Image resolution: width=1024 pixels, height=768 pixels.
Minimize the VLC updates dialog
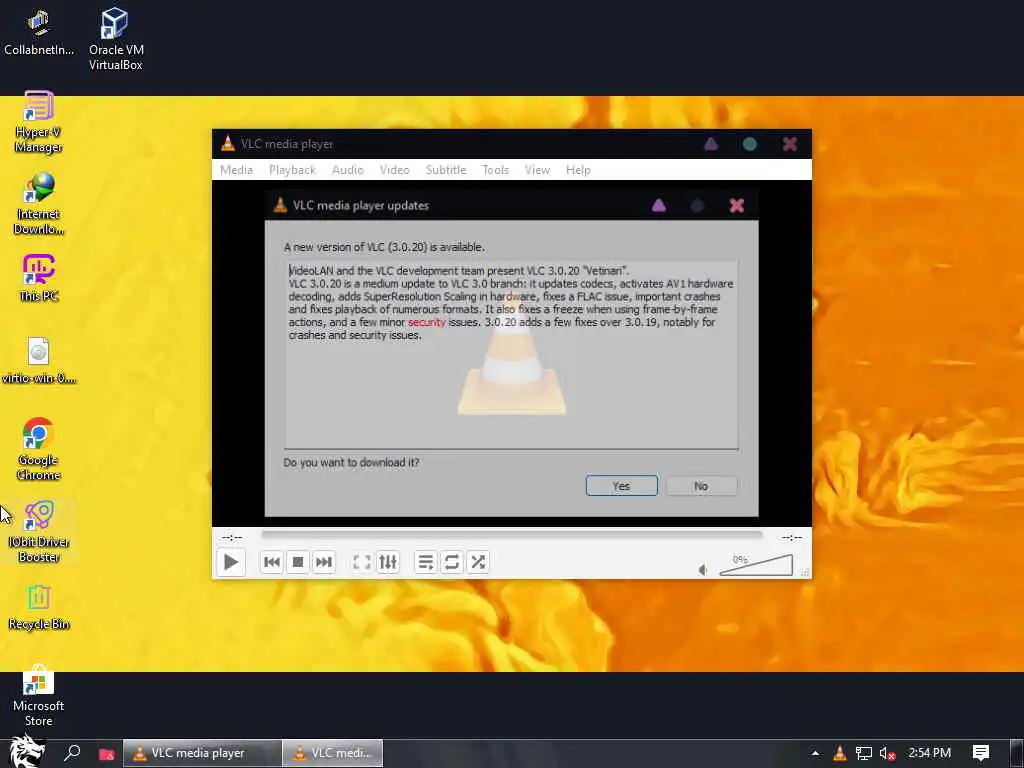[x=658, y=206]
